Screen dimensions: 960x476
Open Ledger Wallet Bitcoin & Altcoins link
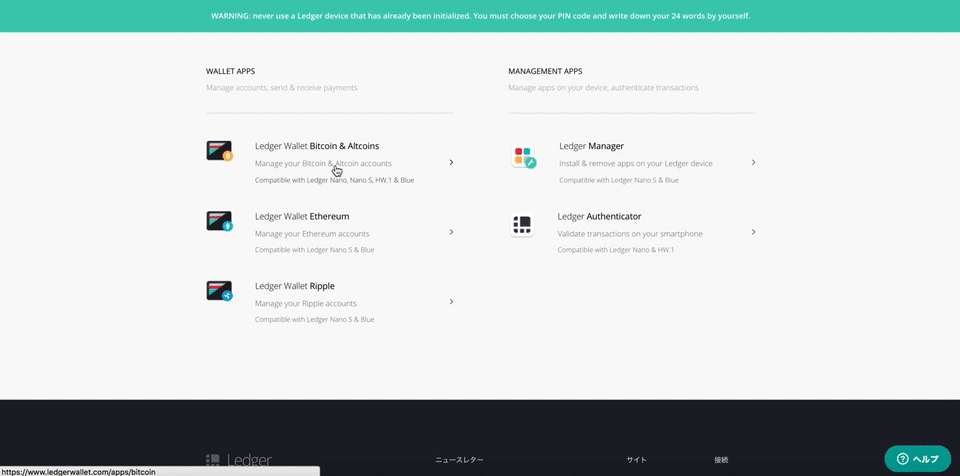(x=317, y=146)
